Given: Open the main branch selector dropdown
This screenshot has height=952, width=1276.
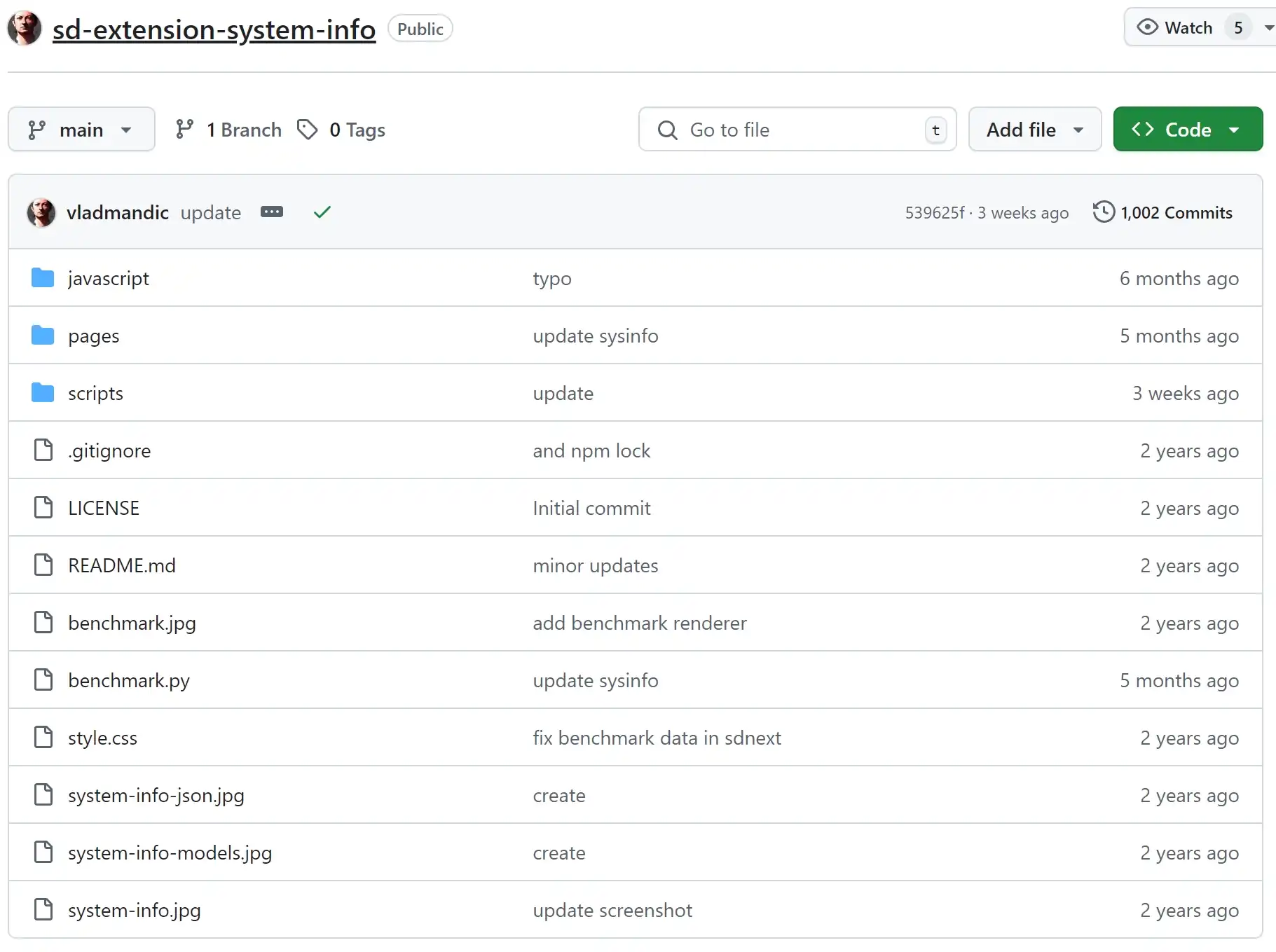Looking at the screenshot, I should (81, 130).
